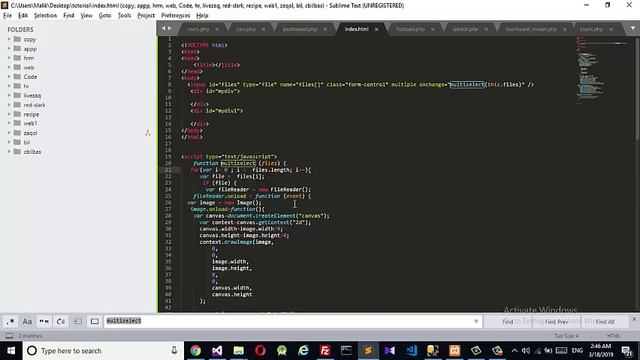
Task: Open the View menu
Action: click(x=87, y=16)
